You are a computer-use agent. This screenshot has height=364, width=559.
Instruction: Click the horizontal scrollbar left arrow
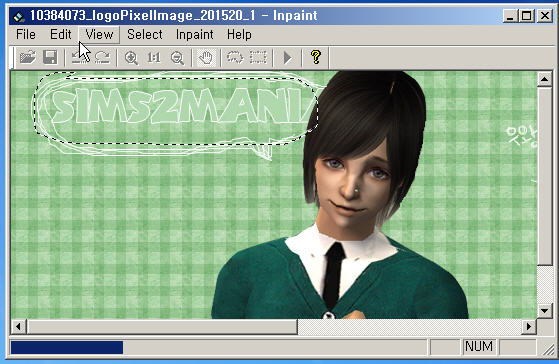[19, 327]
